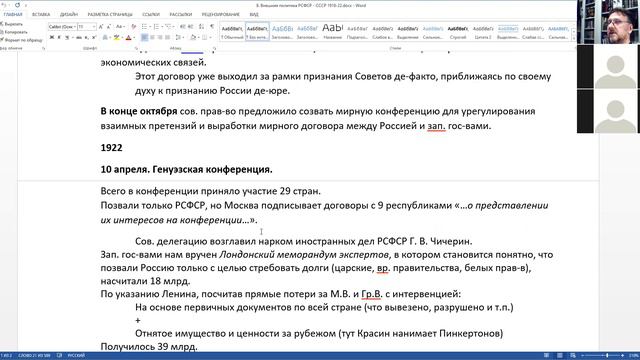640x360 pixels.
Task: Open the Change Case (Aa) menu
Action: (x=120, y=27)
